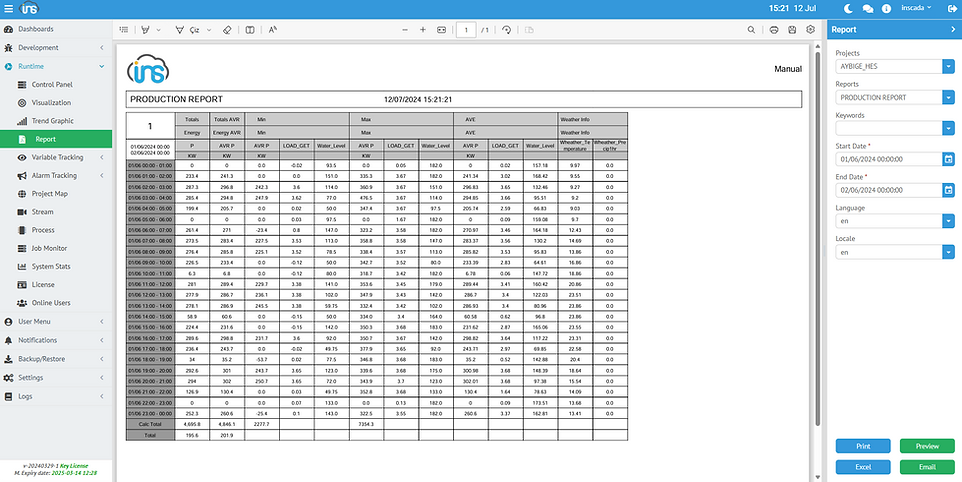This screenshot has height=482, width=962.
Task: Click the page number input field
Action: click(x=466, y=30)
